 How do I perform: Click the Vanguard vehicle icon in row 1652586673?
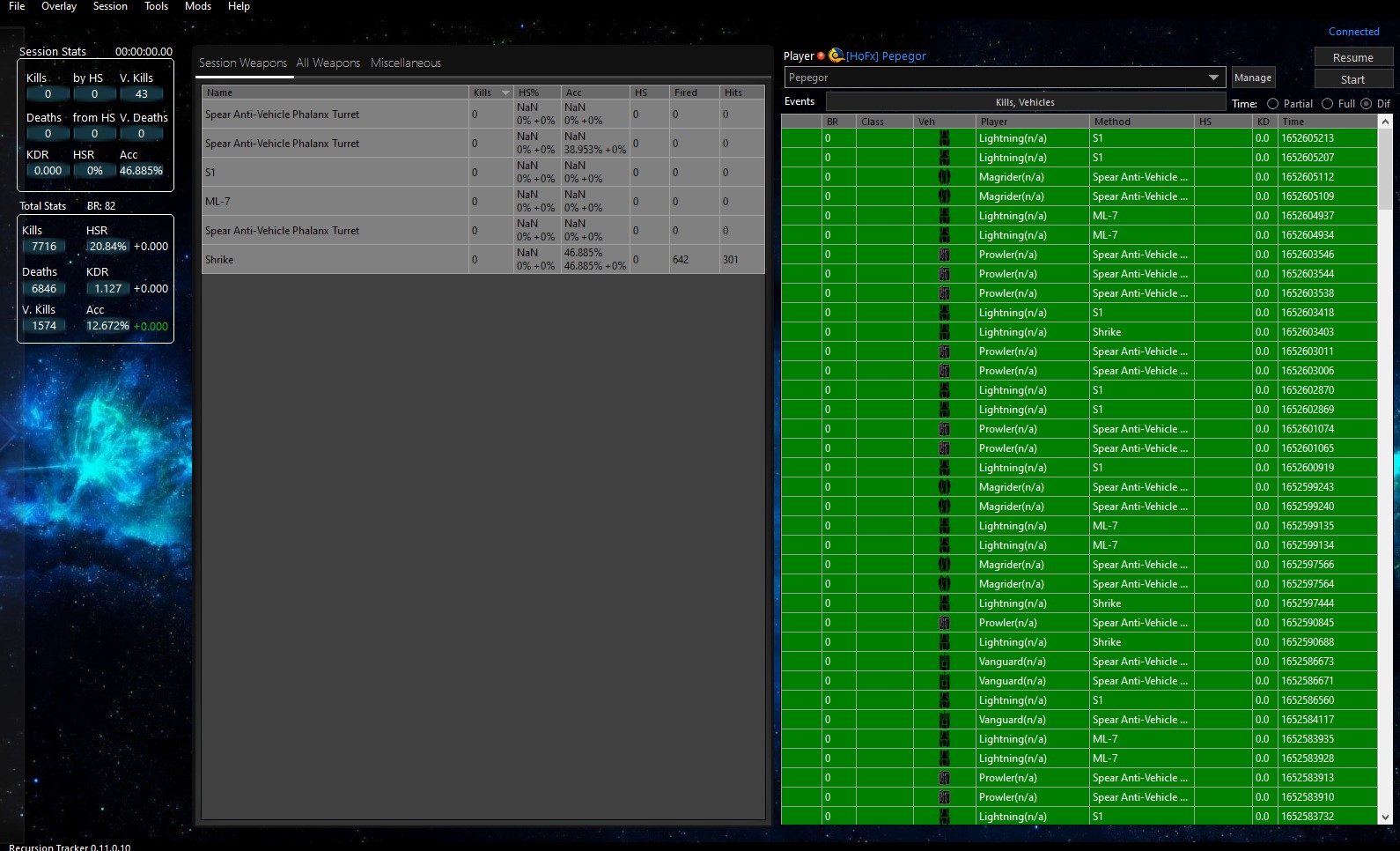click(x=944, y=662)
